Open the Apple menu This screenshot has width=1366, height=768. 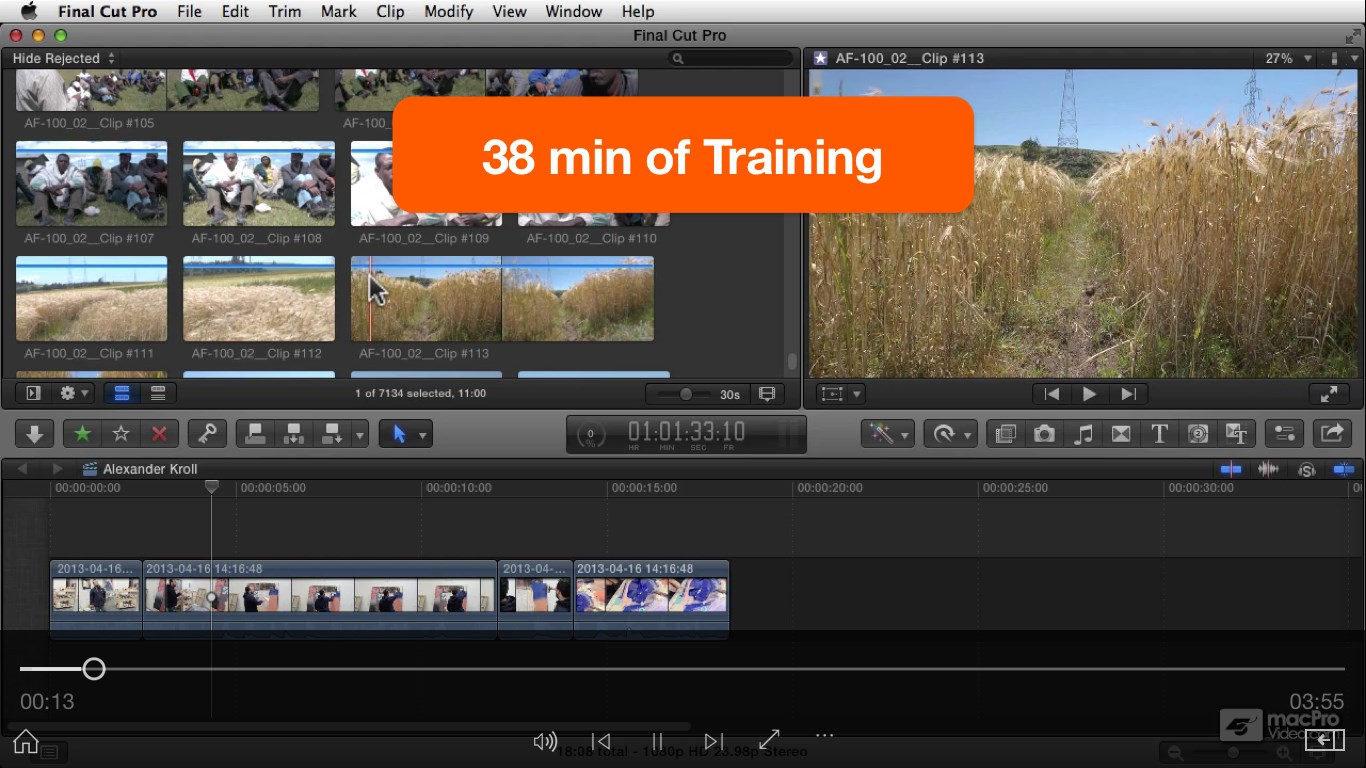point(28,11)
